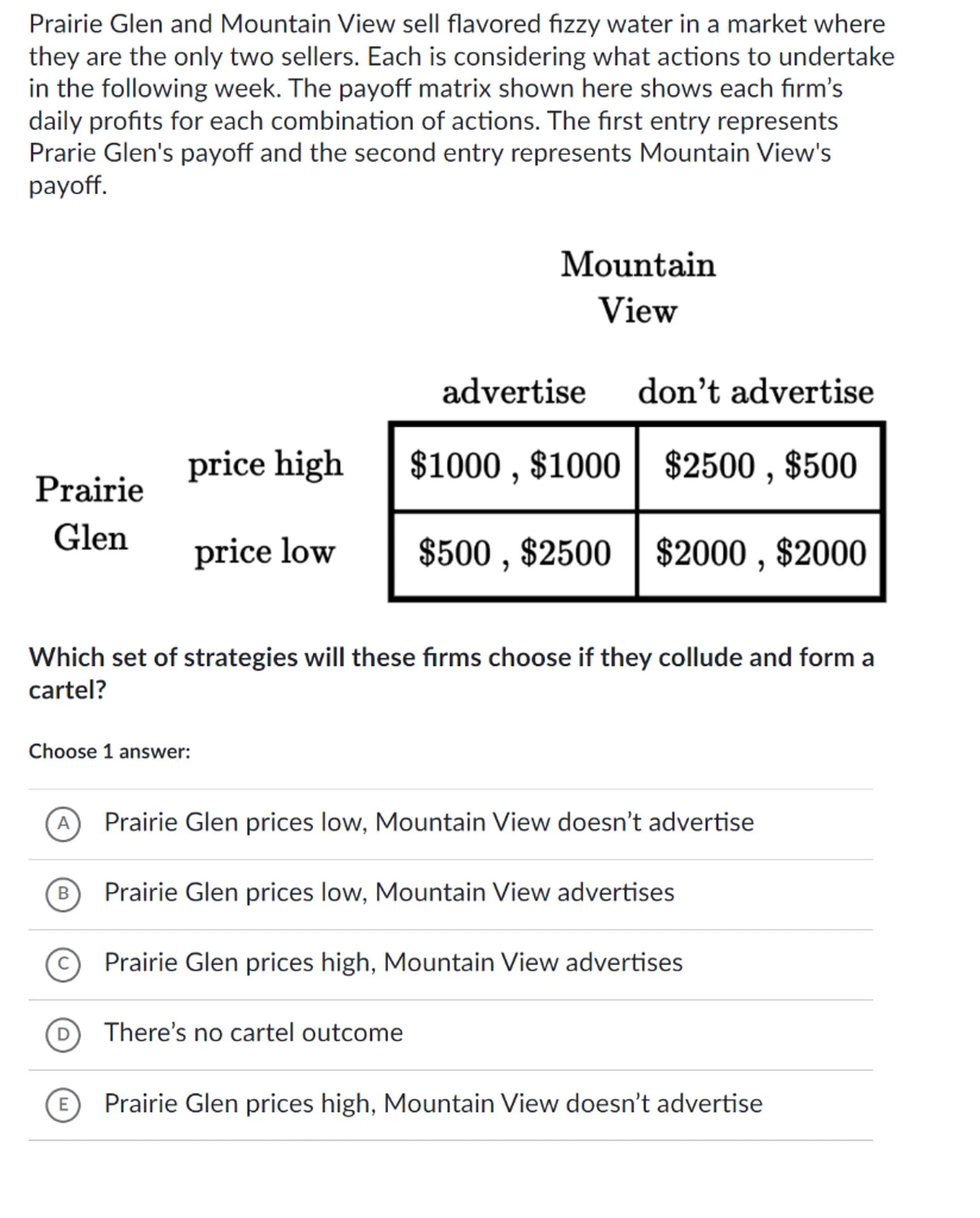
Task: Click the $1000 , $1000 payoff cell
Action: [x=514, y=466]
